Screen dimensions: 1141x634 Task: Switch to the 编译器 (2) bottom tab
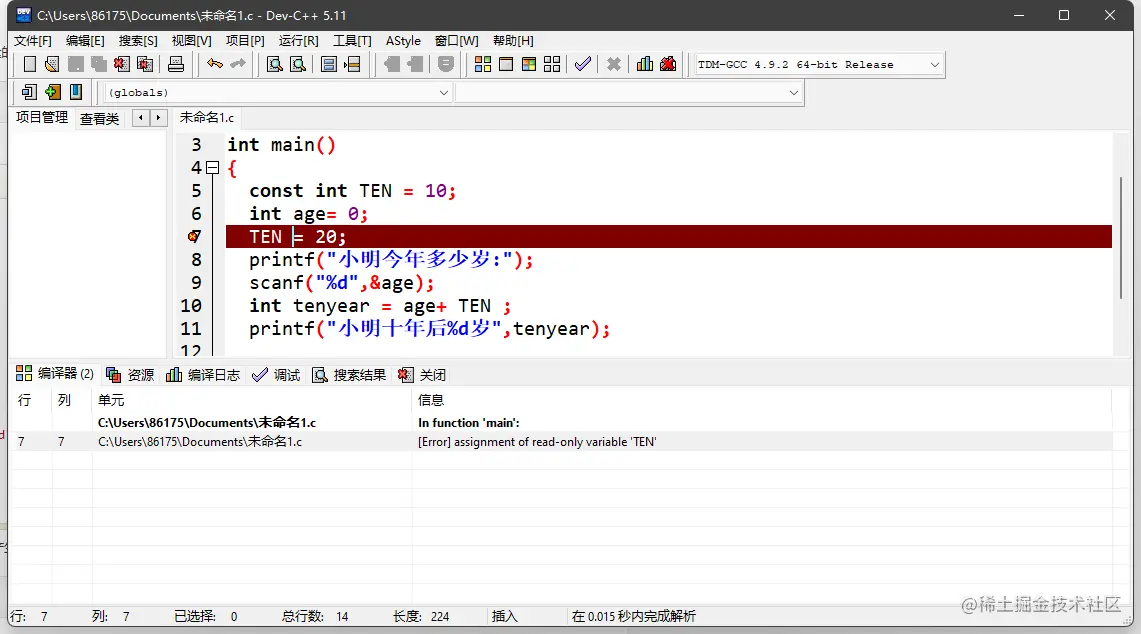55,373
